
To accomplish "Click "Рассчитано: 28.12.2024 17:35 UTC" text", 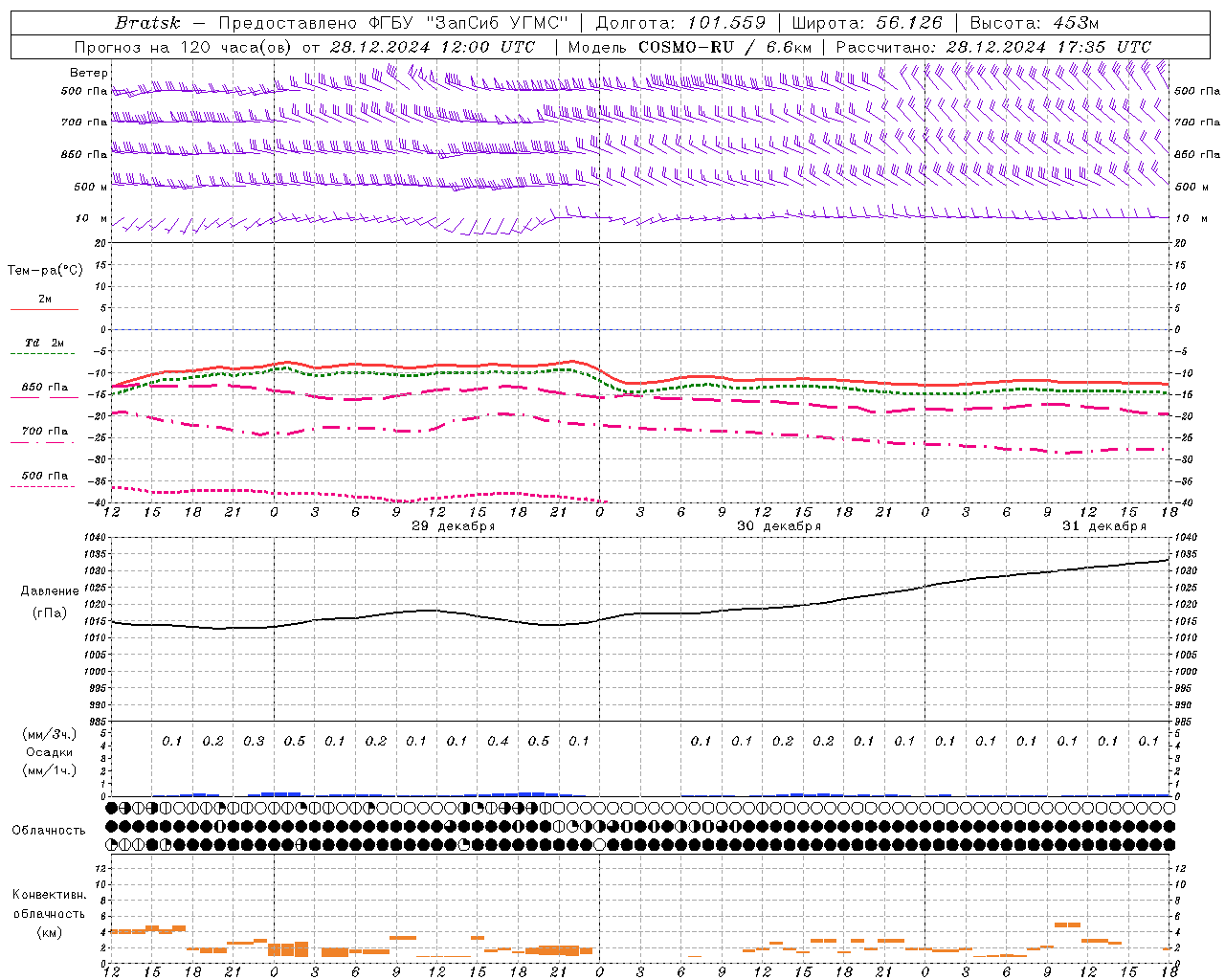I will coord(993,47).
